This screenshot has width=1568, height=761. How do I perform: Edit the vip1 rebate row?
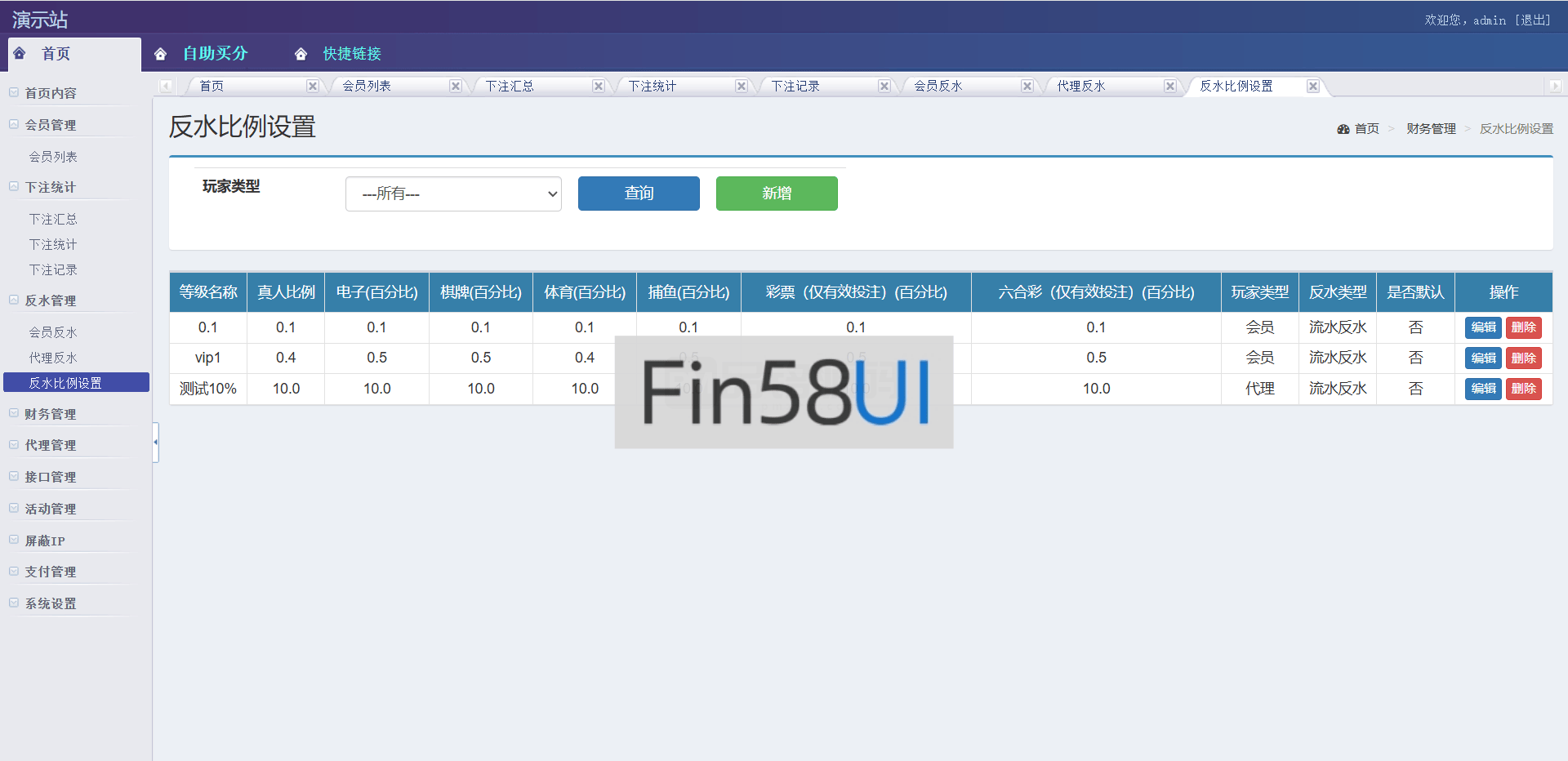1482,358
